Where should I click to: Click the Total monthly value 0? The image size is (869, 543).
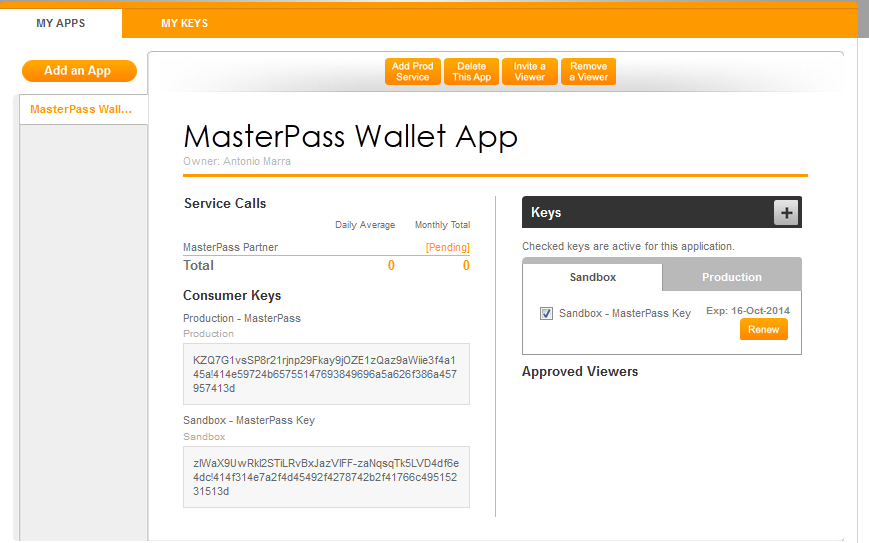click(466, 266)
